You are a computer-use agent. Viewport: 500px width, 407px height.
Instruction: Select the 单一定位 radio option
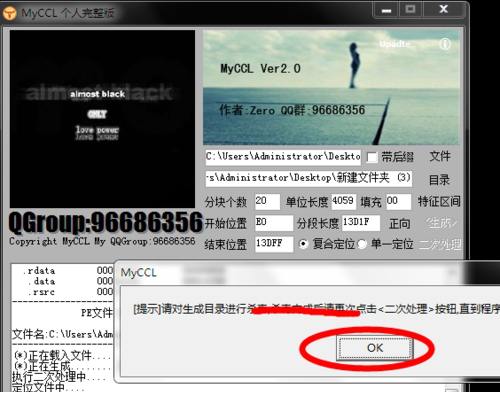pos(362,244)
